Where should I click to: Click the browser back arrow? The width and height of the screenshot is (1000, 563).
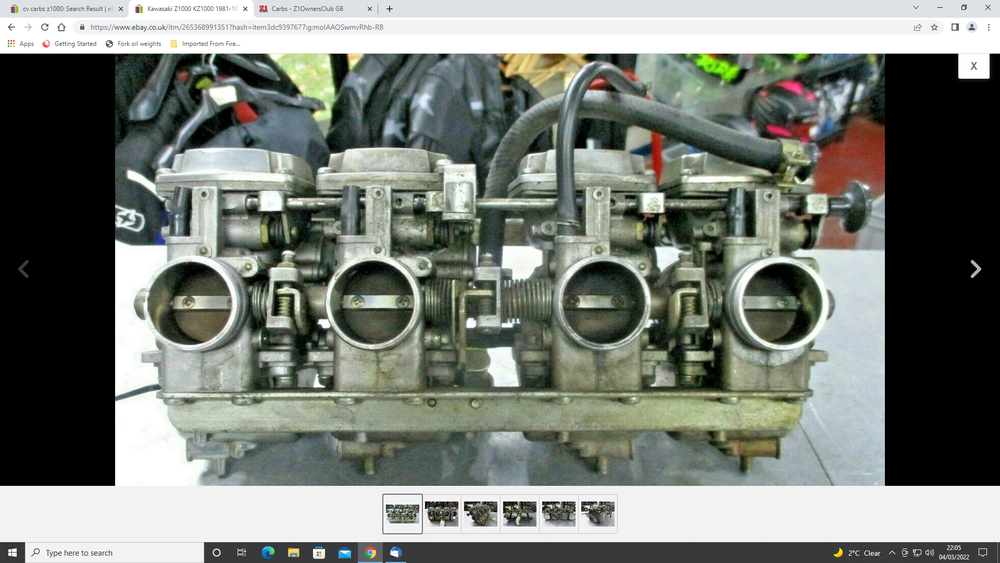(x=11, y=27)
